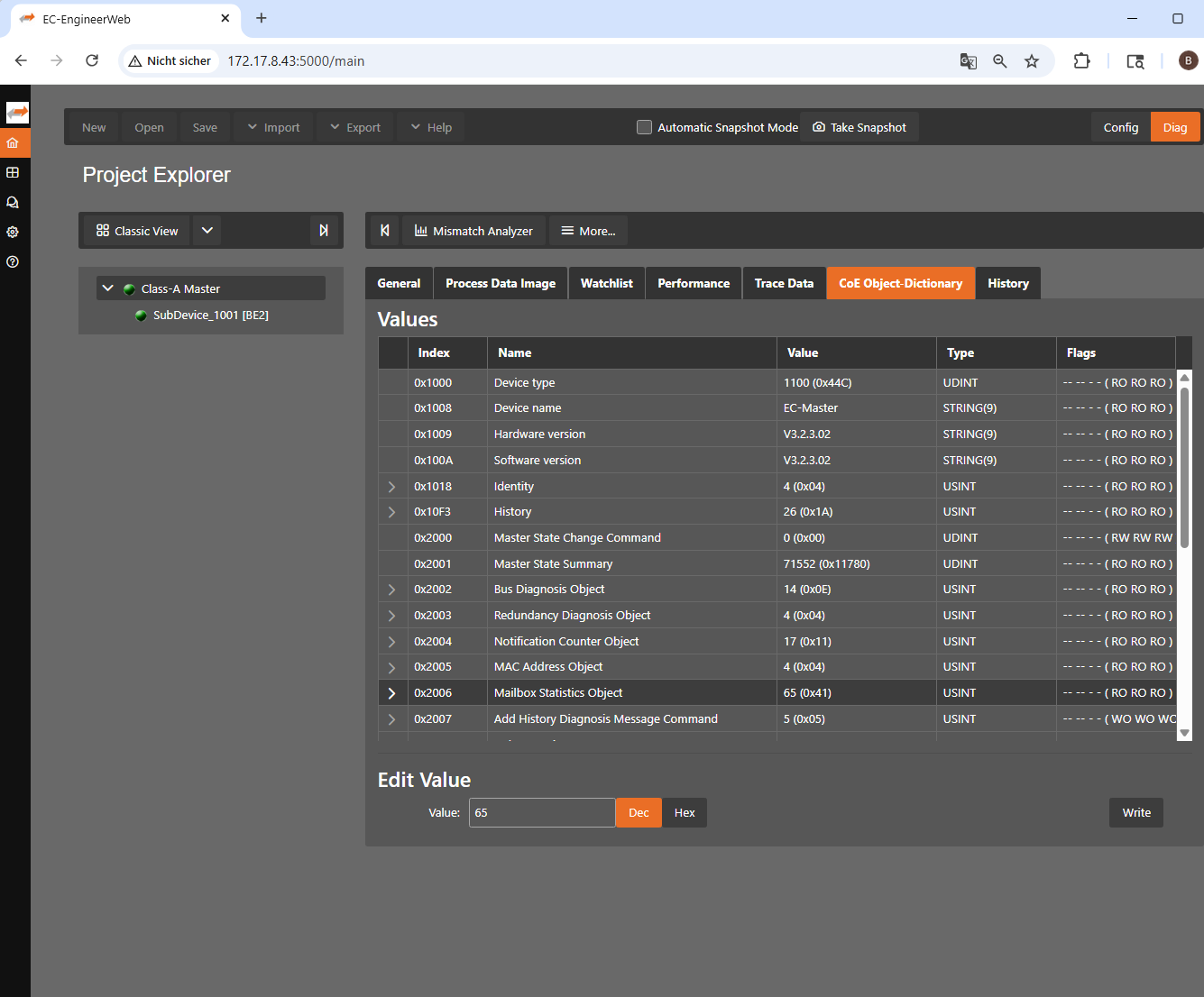Switch to the Process Data Image tab
The width and height of the screenshot is (1204, 997).
[x=500, y=283]
